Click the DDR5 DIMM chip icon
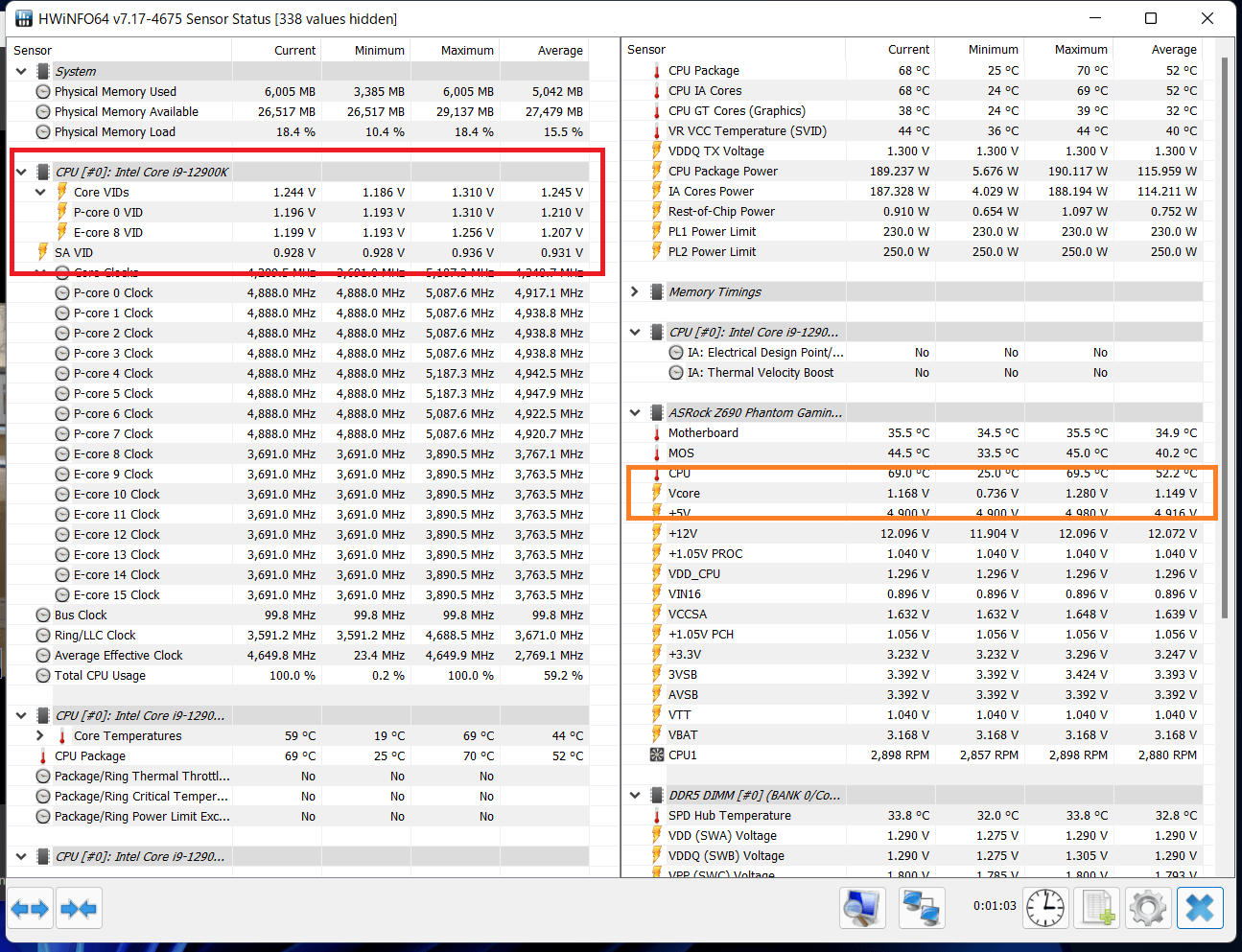Viewport: 1242px width, 952px height. [x=657, y=796]
